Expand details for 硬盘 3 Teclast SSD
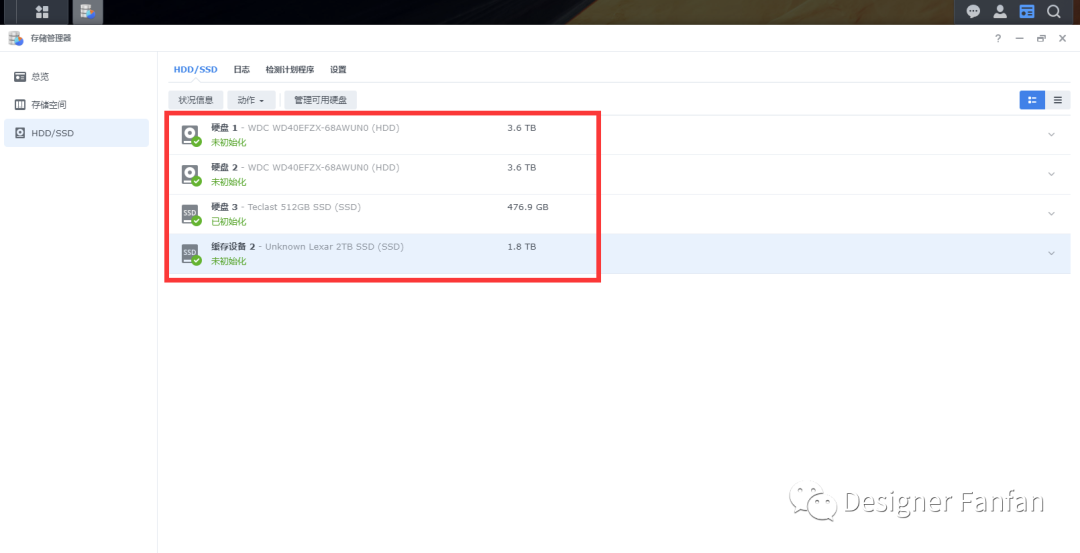This screenshot has width=1080, height=553. pyautogui.click(x=1051, y=213)
